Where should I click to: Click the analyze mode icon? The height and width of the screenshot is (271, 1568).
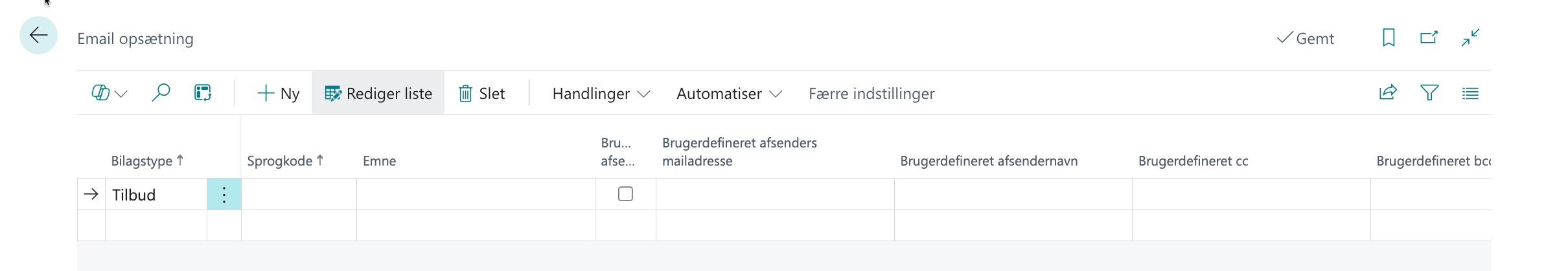pos(203,93)
